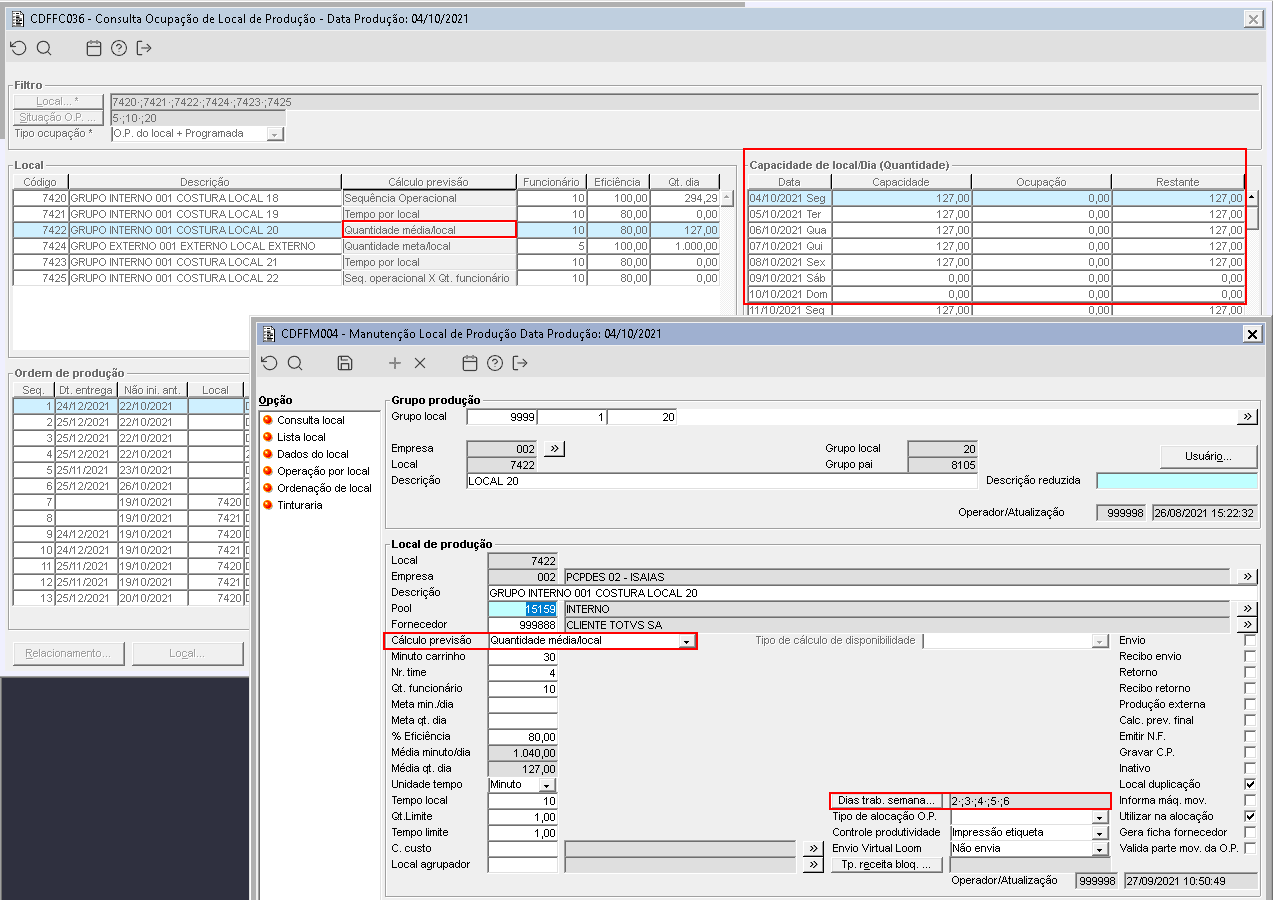Click the save diskette icon in CDFFM004
Viewport: 1273px width, 900px height.
coord(345,363)
